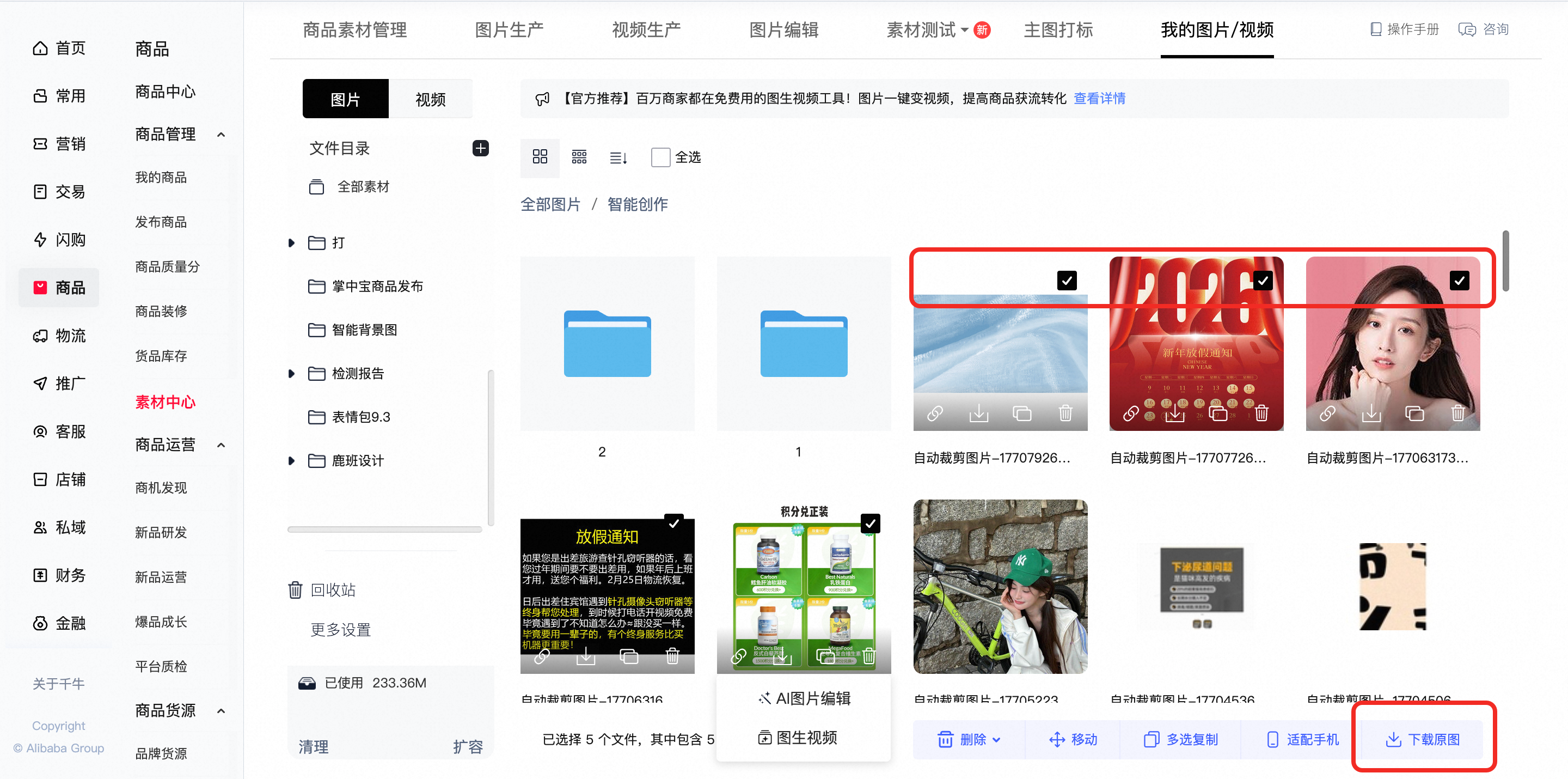Image resolution: width=1568 pixels, height=779 pixels.
Task: Open 闪购 in sidebar
Action: (59, 239)
